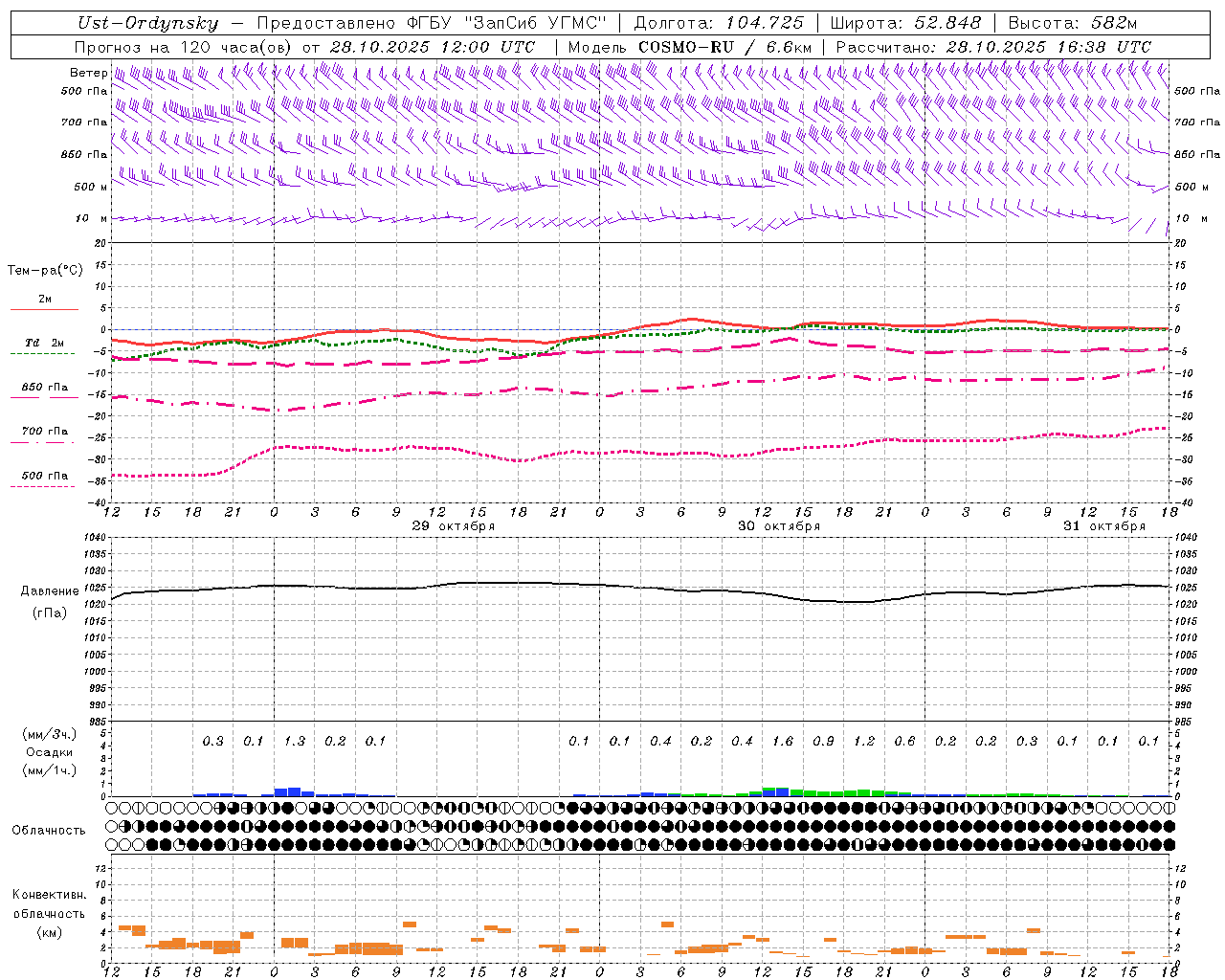Select the 'Модель COSMO-RU / 6.6км' text

click(690, 47)
